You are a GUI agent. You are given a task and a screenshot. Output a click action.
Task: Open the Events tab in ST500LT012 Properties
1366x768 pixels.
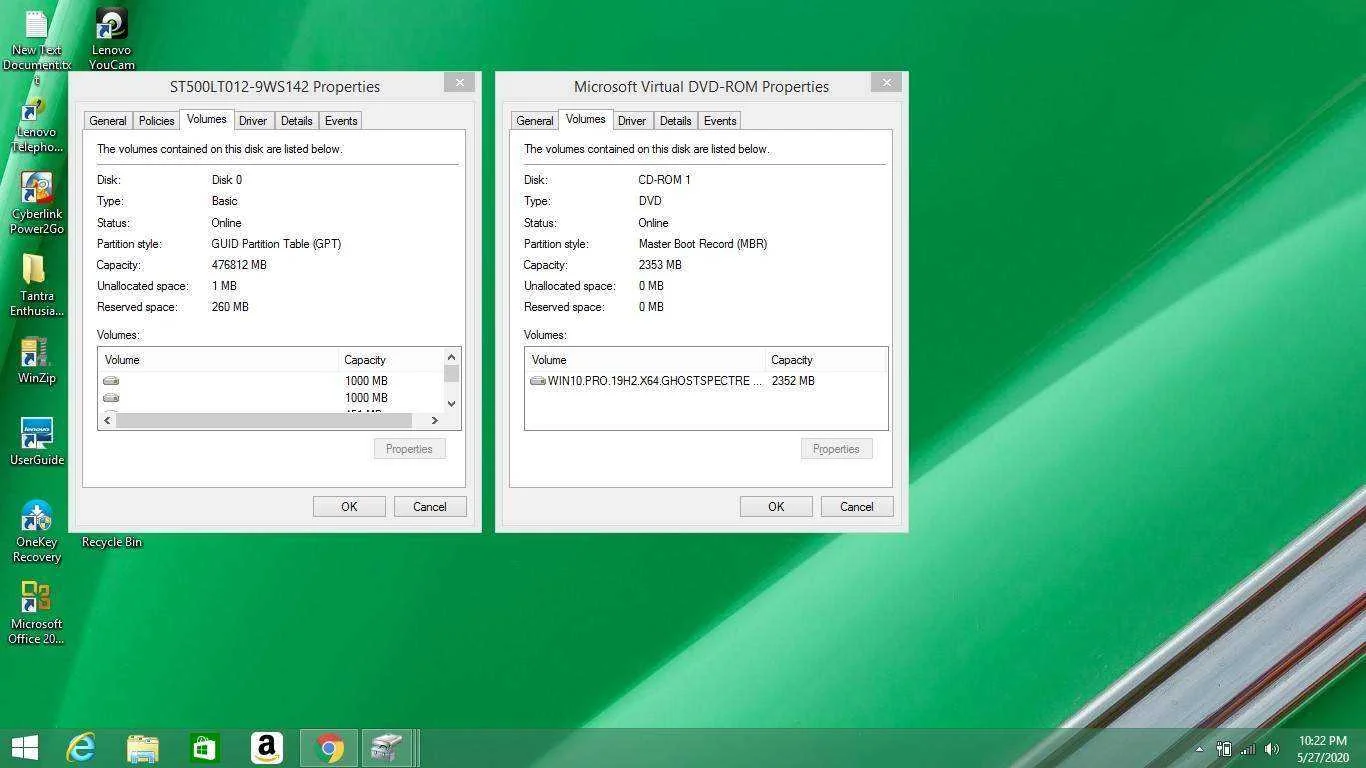[341, 121]
